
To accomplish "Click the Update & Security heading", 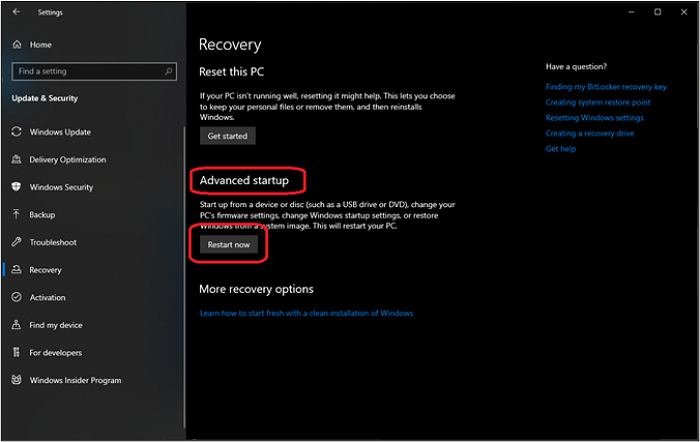I will coord(45,98).
